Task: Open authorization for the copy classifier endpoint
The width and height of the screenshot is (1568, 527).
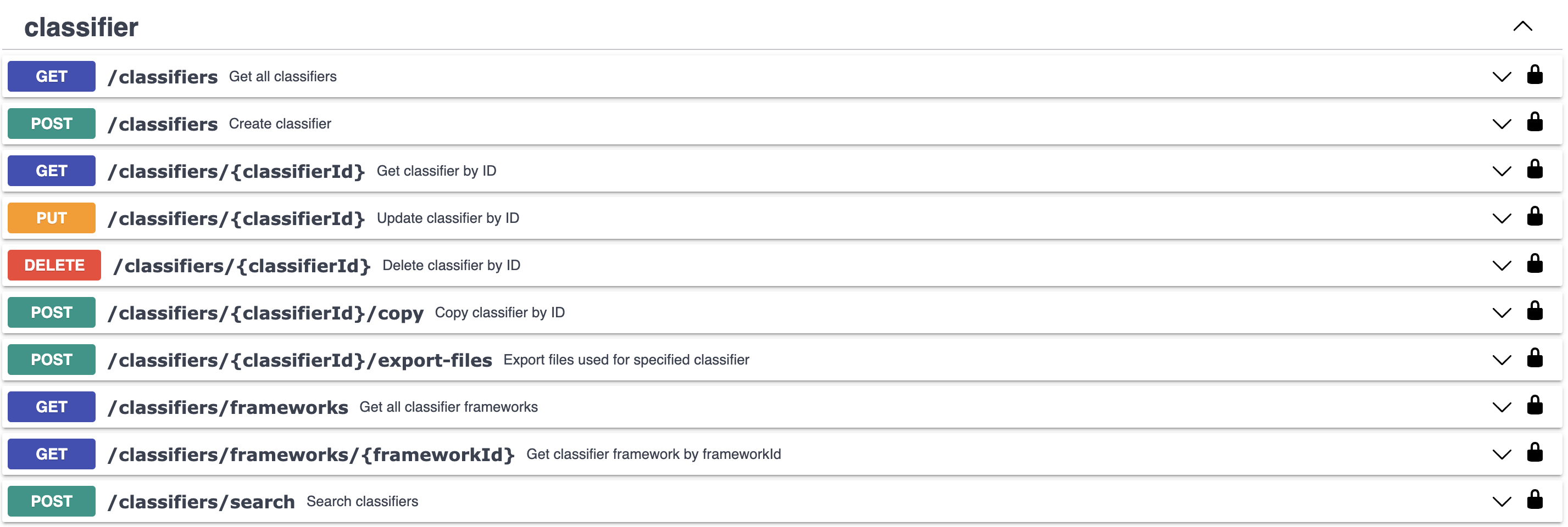Action: (1535, 312)
